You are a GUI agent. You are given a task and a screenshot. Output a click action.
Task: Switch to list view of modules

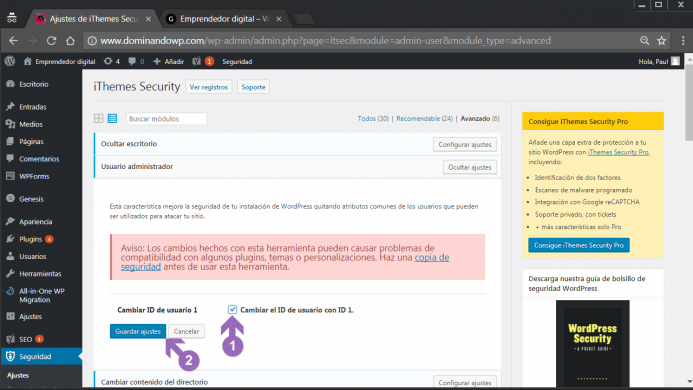[112, 119]
